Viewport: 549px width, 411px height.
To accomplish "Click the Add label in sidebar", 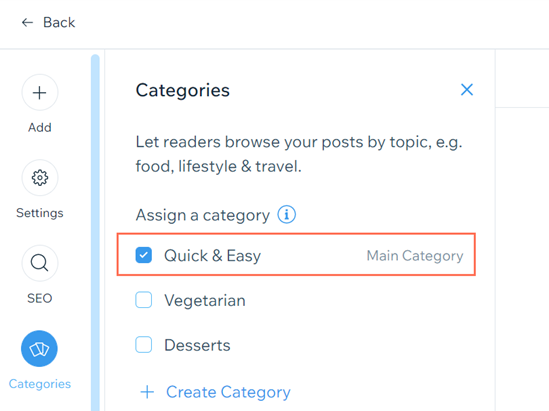I will 40,127.
